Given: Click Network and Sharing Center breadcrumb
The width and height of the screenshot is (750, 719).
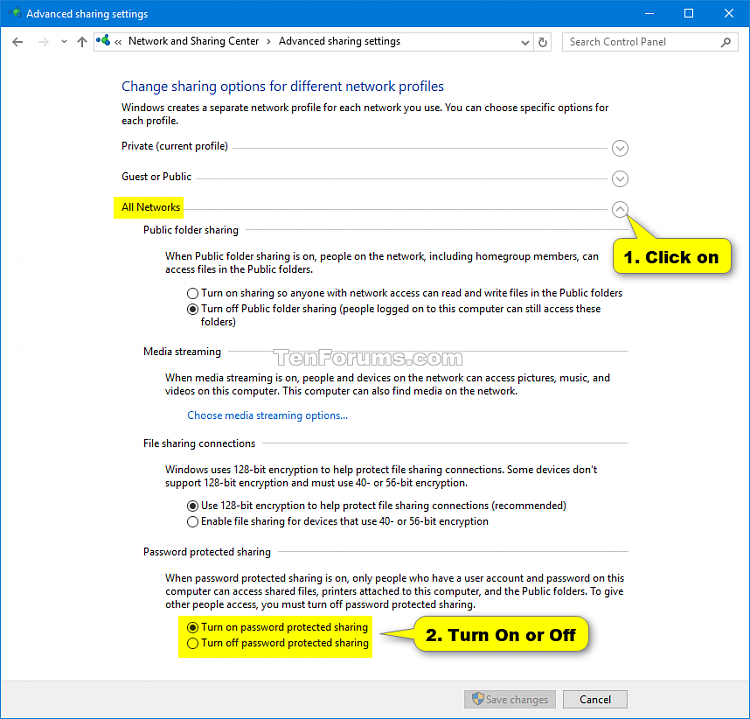Looking at the screenshot, I should [193, 41].
